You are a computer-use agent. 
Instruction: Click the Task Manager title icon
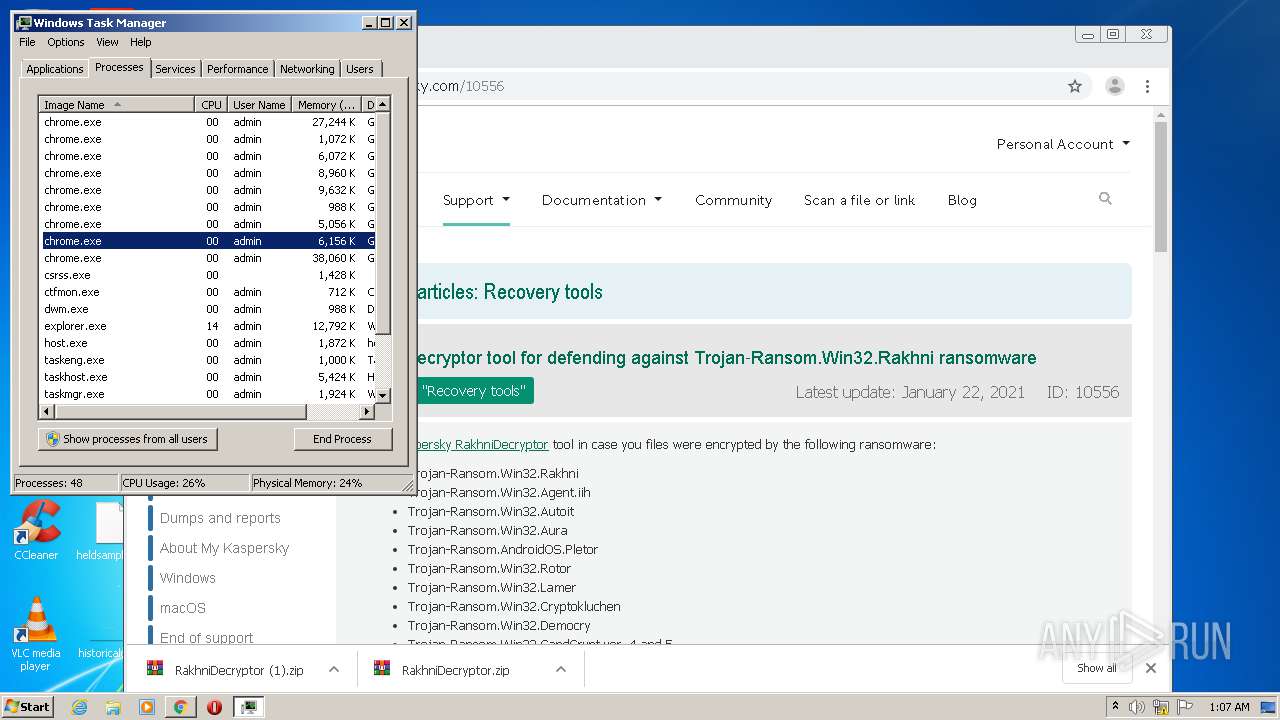pos(24,22)
